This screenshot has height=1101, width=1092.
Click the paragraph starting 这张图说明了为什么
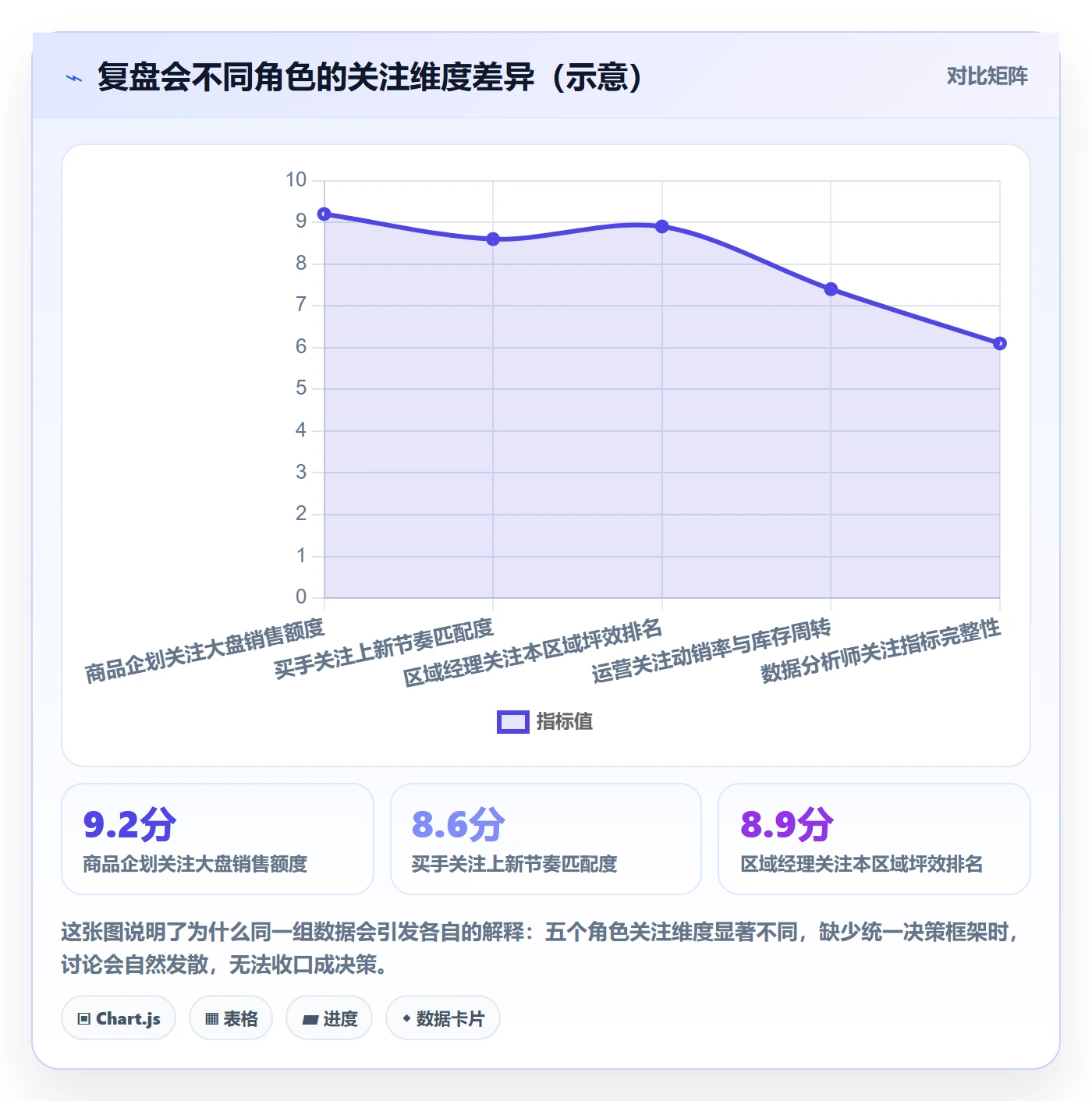tap(541, 948)
